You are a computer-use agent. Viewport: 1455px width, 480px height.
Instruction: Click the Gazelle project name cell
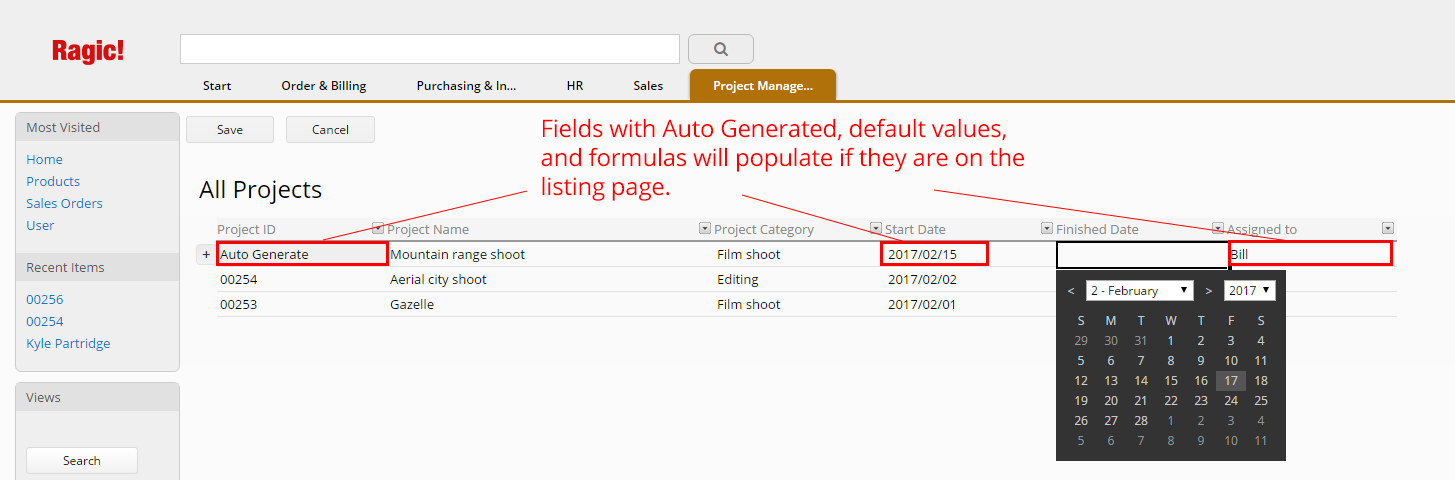pos(412,304)
